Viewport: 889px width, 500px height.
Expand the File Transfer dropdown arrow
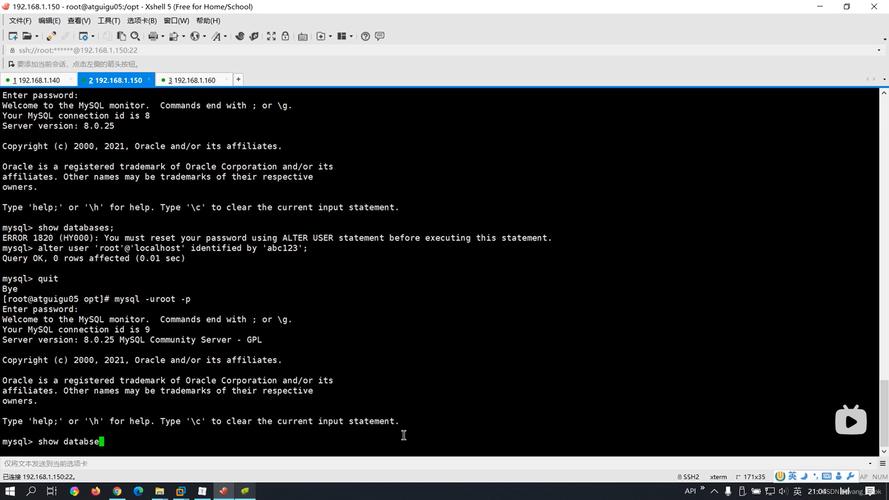pyautogui.click(x=184, y=36)
